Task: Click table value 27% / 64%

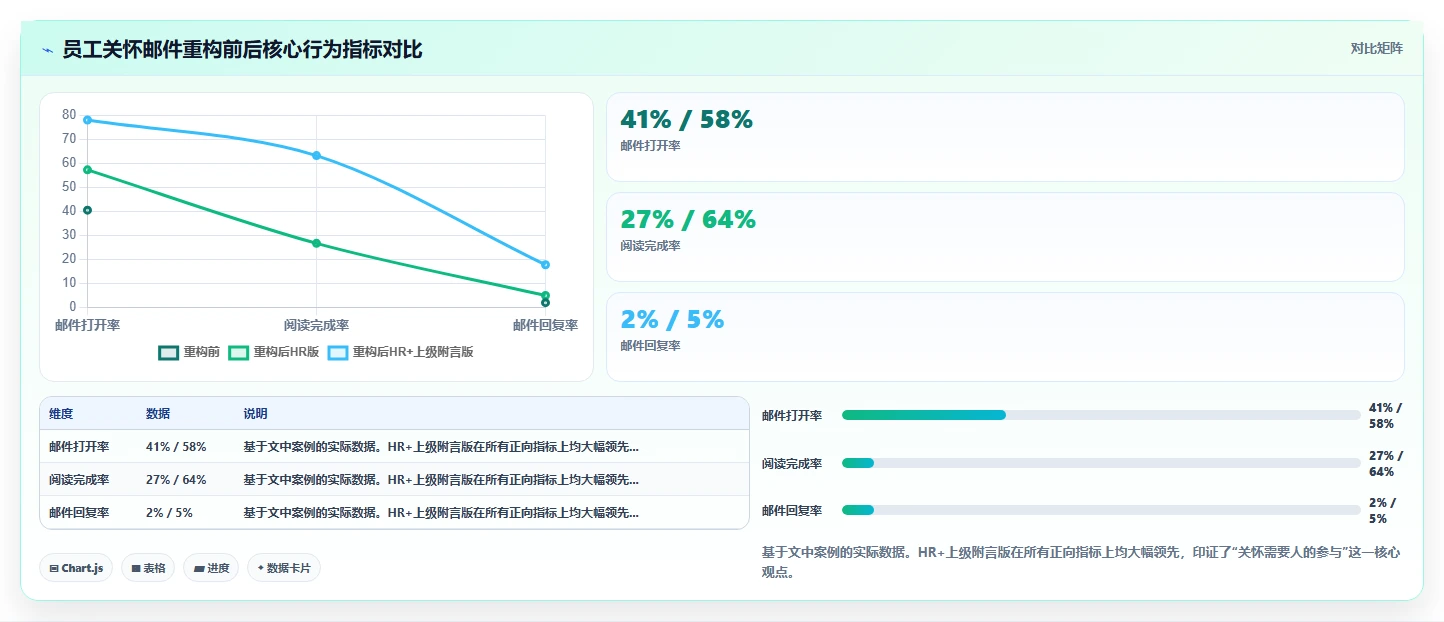Action: [176, 480]
